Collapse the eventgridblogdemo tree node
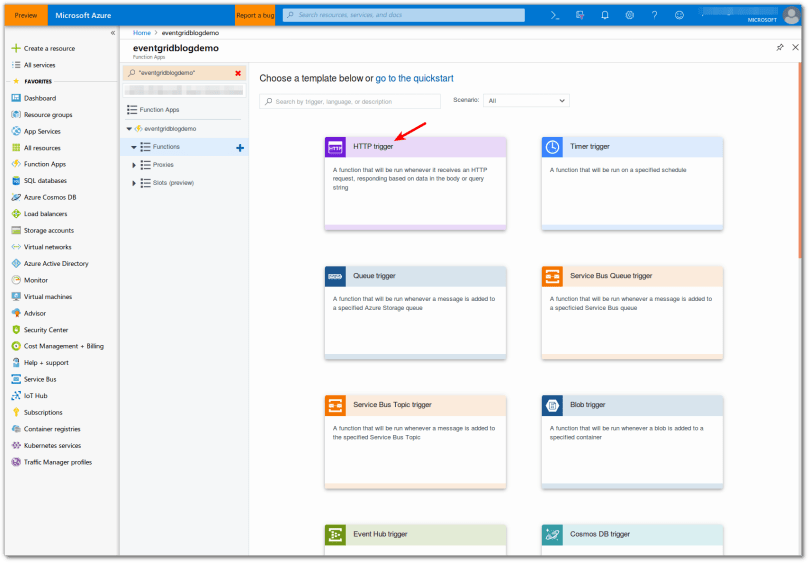The image size is (809, 563). (128, 129)
